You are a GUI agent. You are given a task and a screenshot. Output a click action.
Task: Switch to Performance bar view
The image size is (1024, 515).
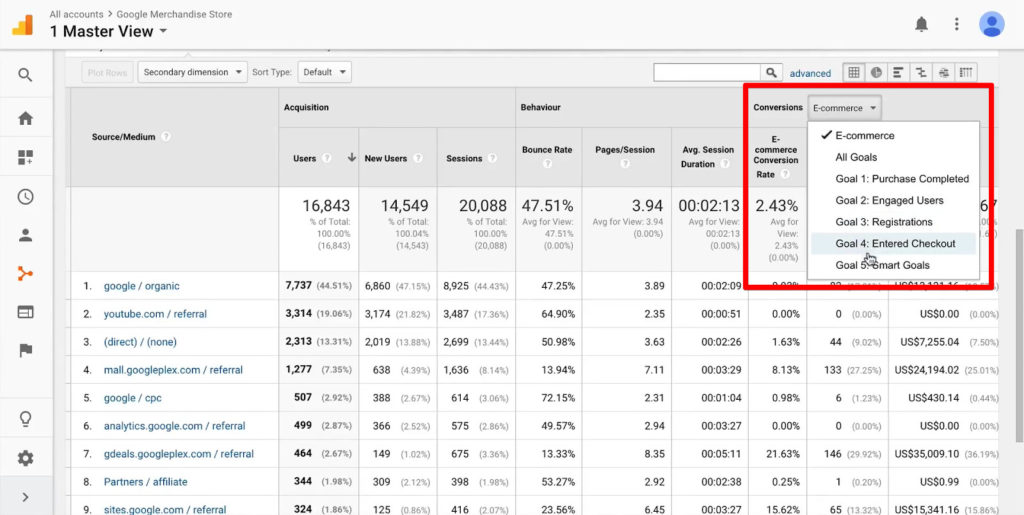899,72
